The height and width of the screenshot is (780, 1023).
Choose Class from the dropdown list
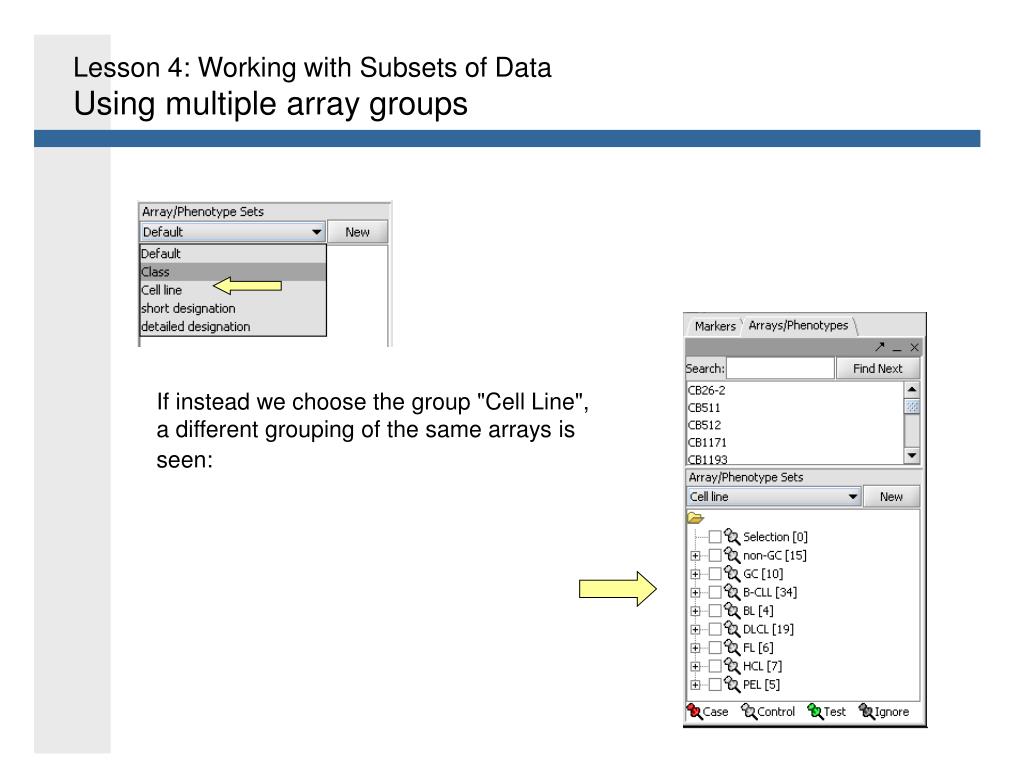coord(233,271)
